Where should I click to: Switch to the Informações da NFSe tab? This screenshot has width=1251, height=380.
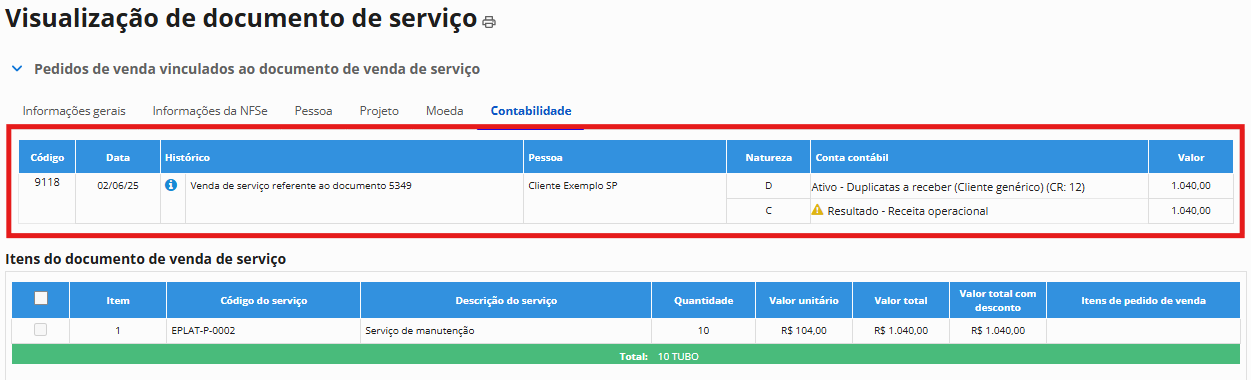[210, 111]
